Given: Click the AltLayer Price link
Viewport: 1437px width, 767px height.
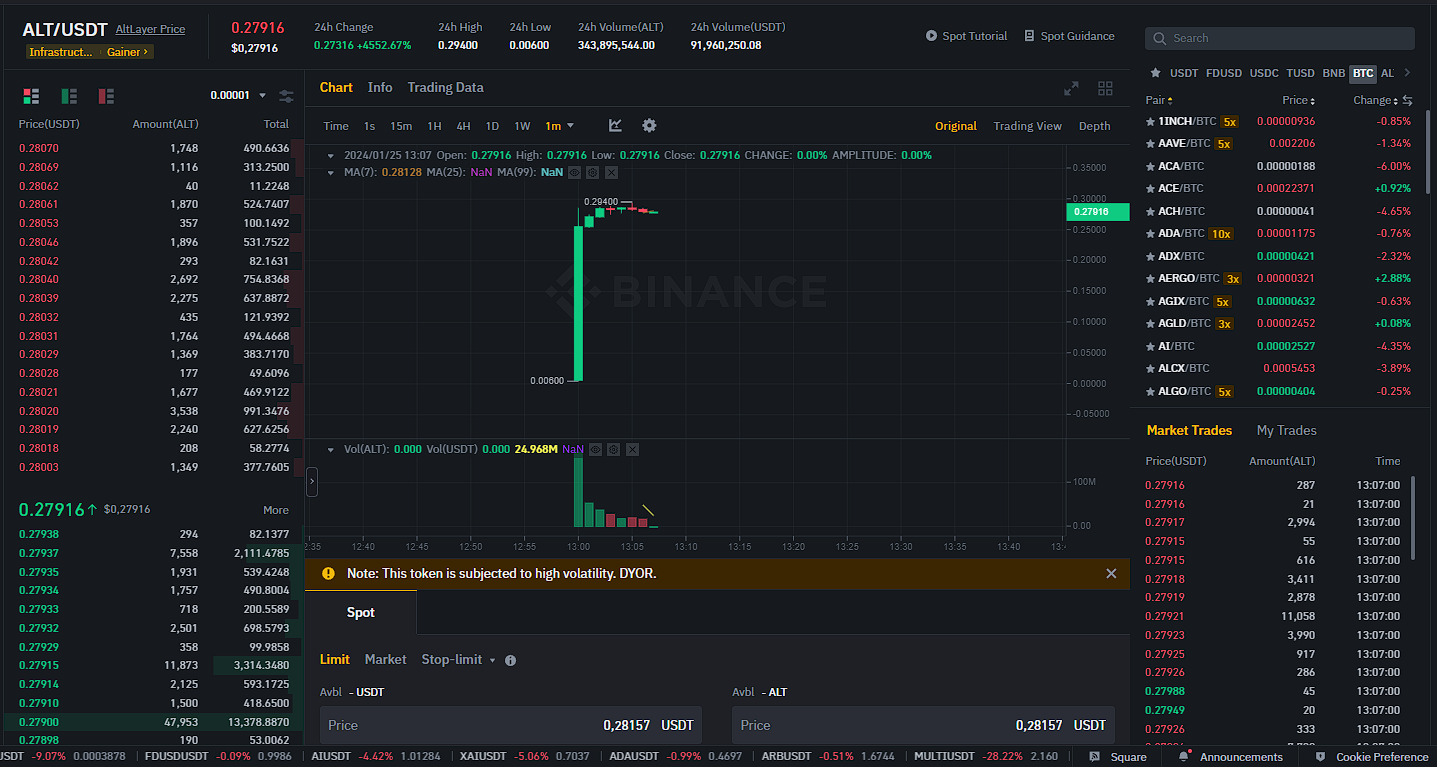Looking at the screenshot, I should tap(150, 29).
